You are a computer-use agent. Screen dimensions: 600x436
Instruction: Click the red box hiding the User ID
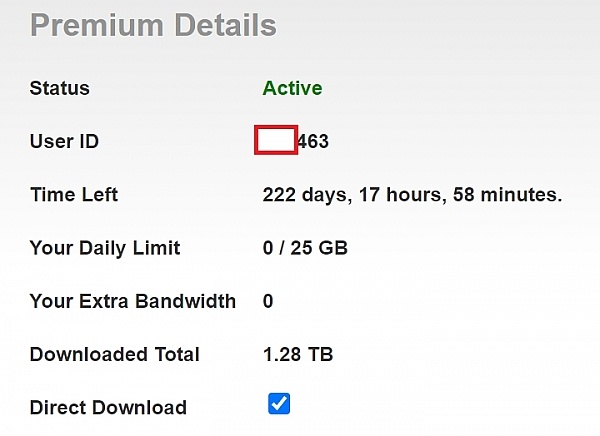(x=276, y=140)
